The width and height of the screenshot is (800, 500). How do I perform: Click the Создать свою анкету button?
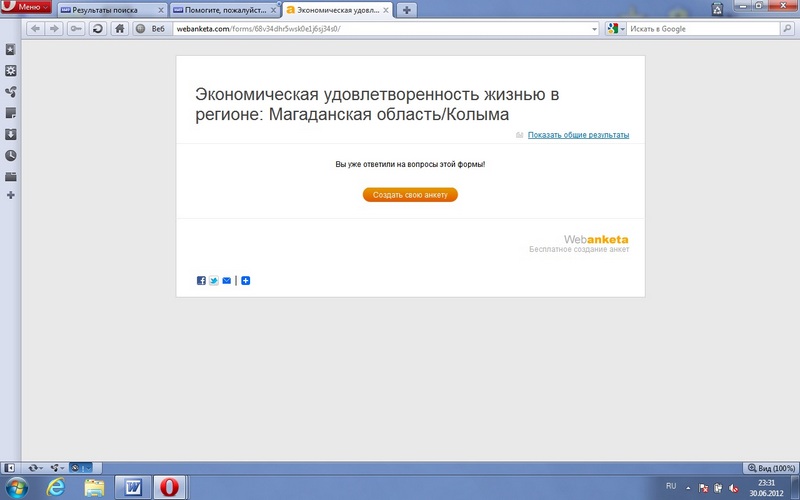(x=410, y=195)
